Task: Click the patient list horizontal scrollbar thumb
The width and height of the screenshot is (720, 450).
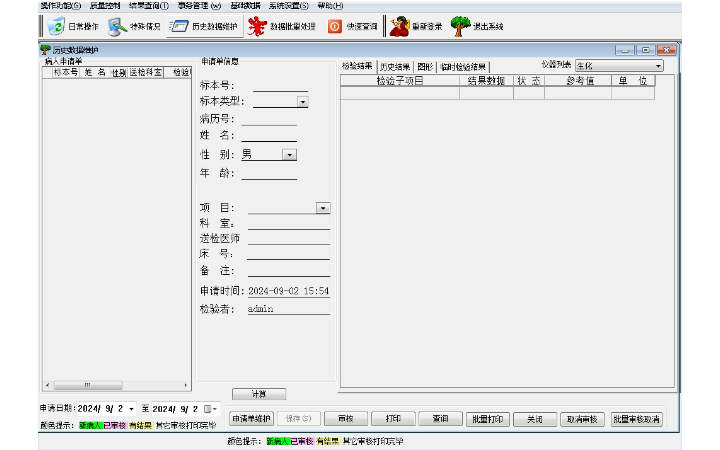Action: click(x=88, y=385)
